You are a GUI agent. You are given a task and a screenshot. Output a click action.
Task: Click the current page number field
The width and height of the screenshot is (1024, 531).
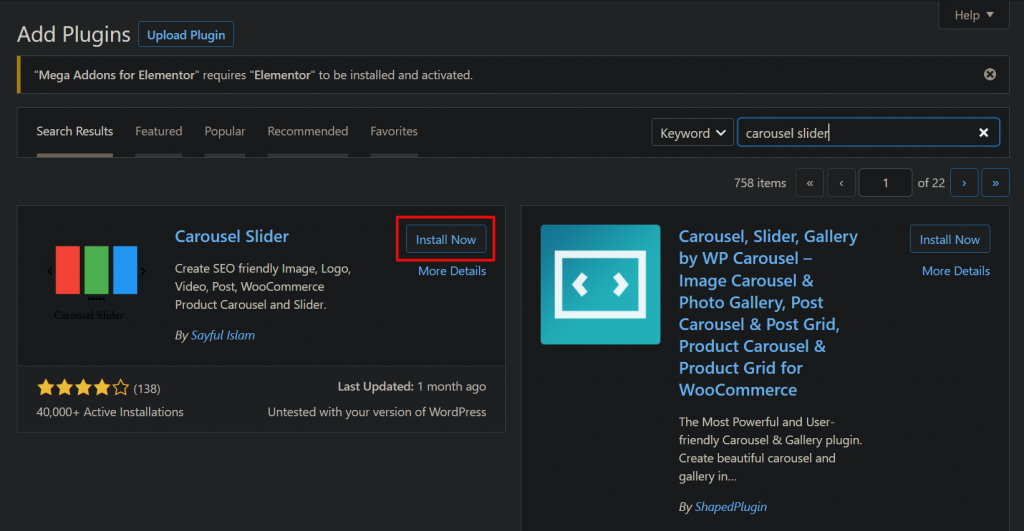[x=886, y=183]
